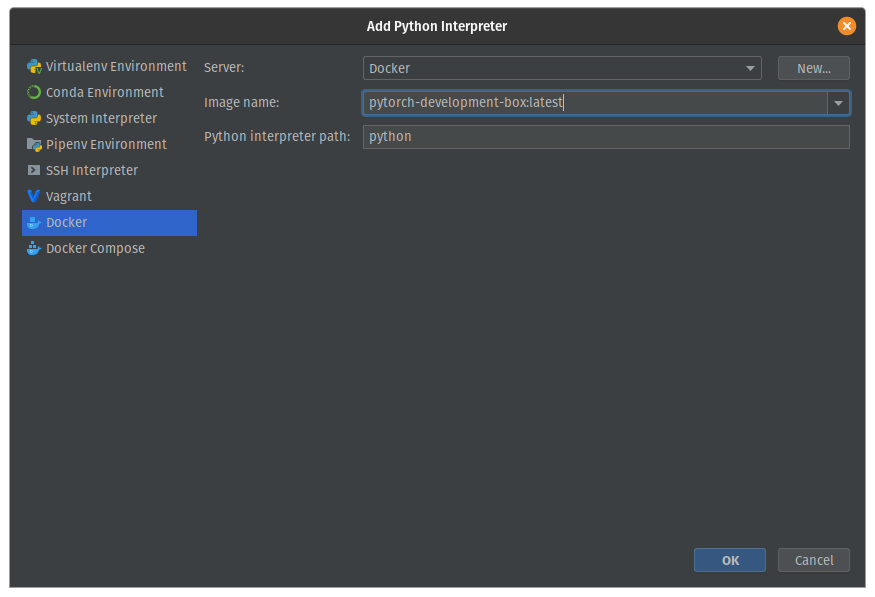Image resolution: width=875 pixels, height=597 pixels.
Task: Click the blue Vagrant V icon
Action: (34, 197)
